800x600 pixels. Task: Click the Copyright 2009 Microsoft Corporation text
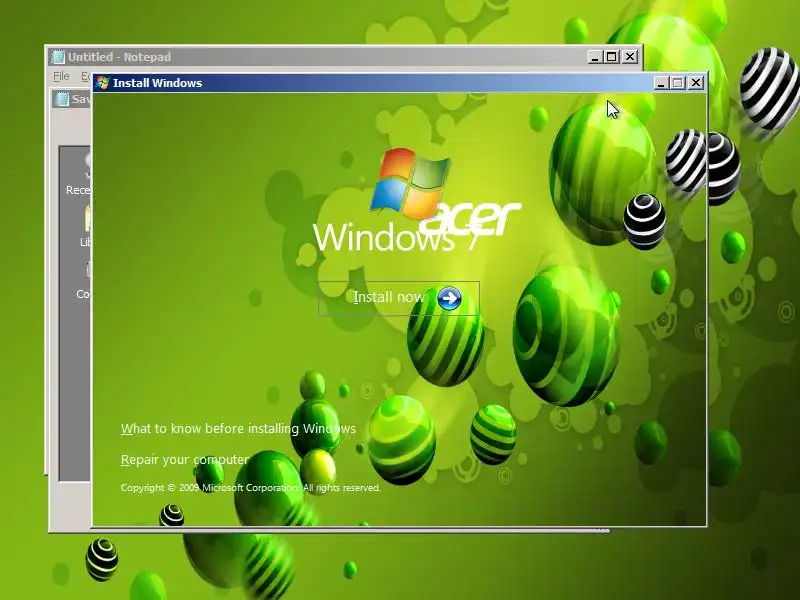(251, 488)
